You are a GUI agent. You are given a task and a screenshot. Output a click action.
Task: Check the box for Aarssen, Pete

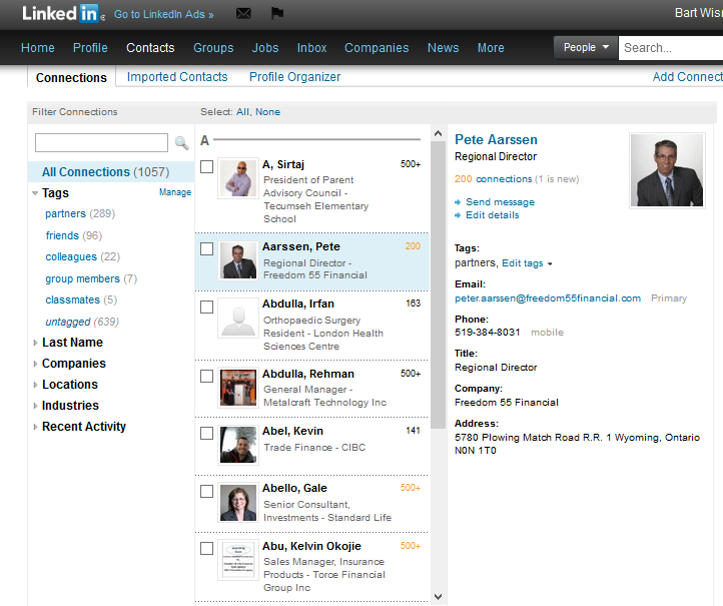pos(207,249)
